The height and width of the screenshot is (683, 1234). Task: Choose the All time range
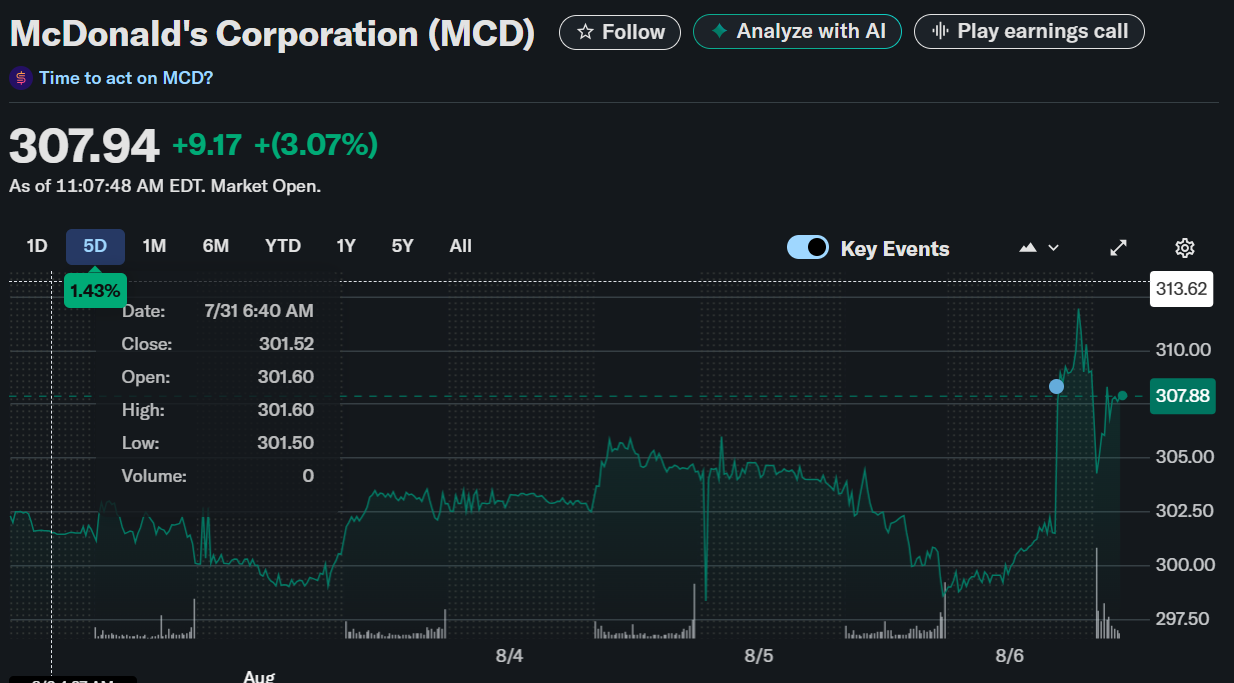click(461, 247)
